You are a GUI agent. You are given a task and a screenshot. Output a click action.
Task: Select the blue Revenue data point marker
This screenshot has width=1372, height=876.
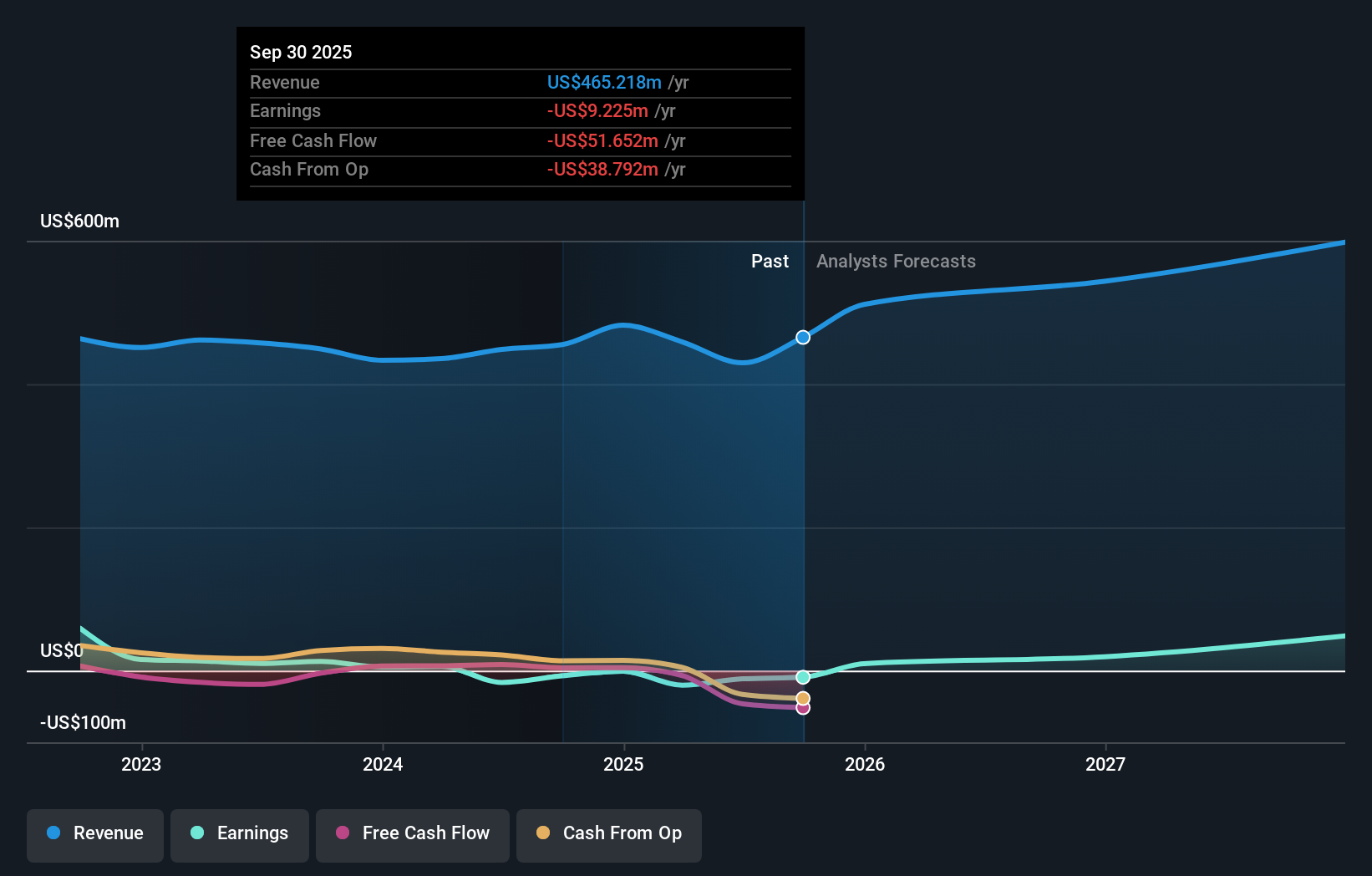coord(803,337)
